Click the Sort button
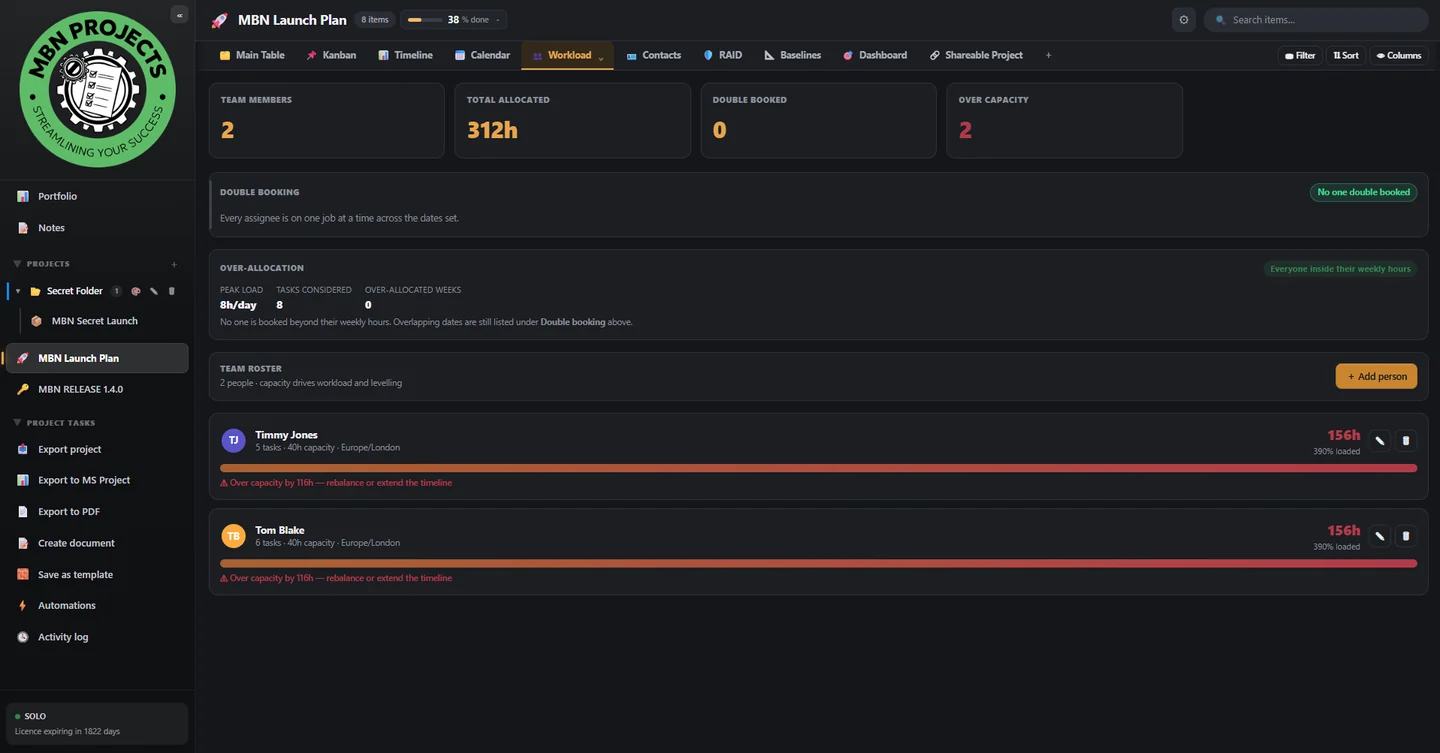 [x=1346, y=55]
